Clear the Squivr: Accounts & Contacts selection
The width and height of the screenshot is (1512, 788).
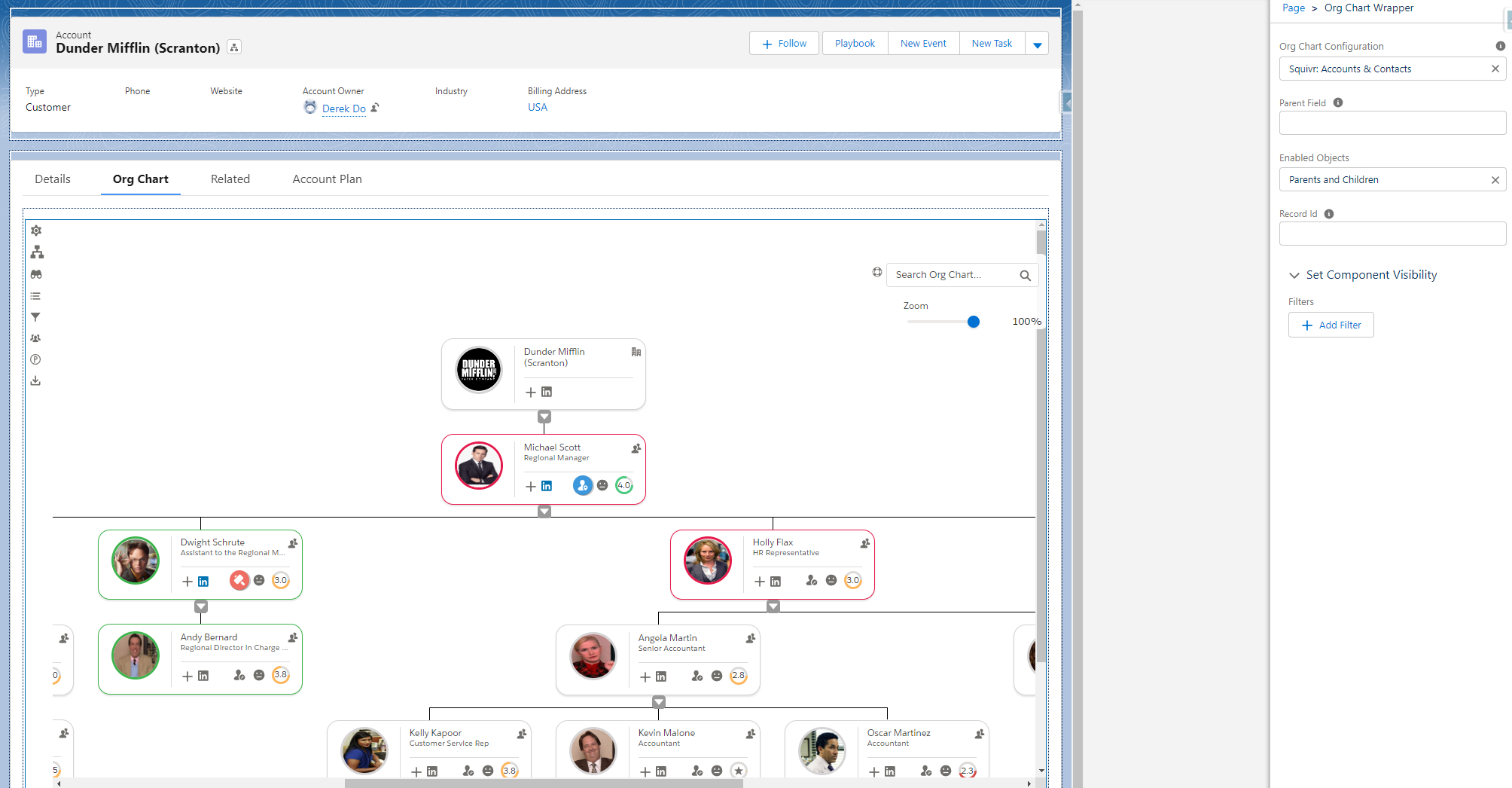(1495, 69)
